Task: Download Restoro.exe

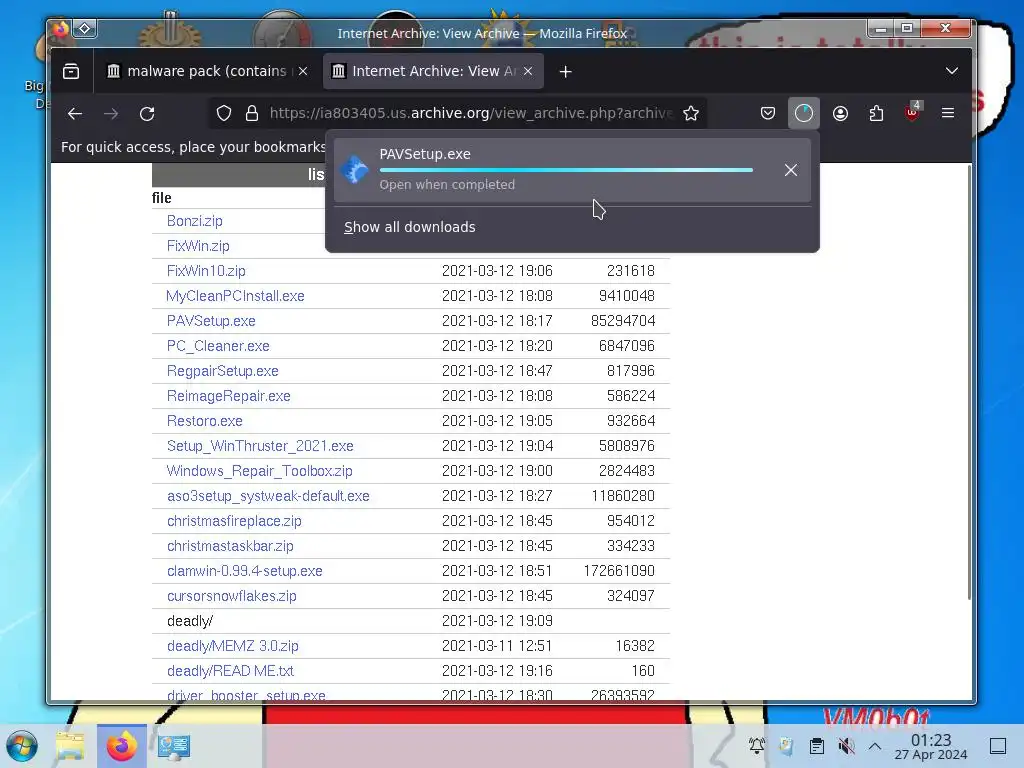Action: click(204, 421)
